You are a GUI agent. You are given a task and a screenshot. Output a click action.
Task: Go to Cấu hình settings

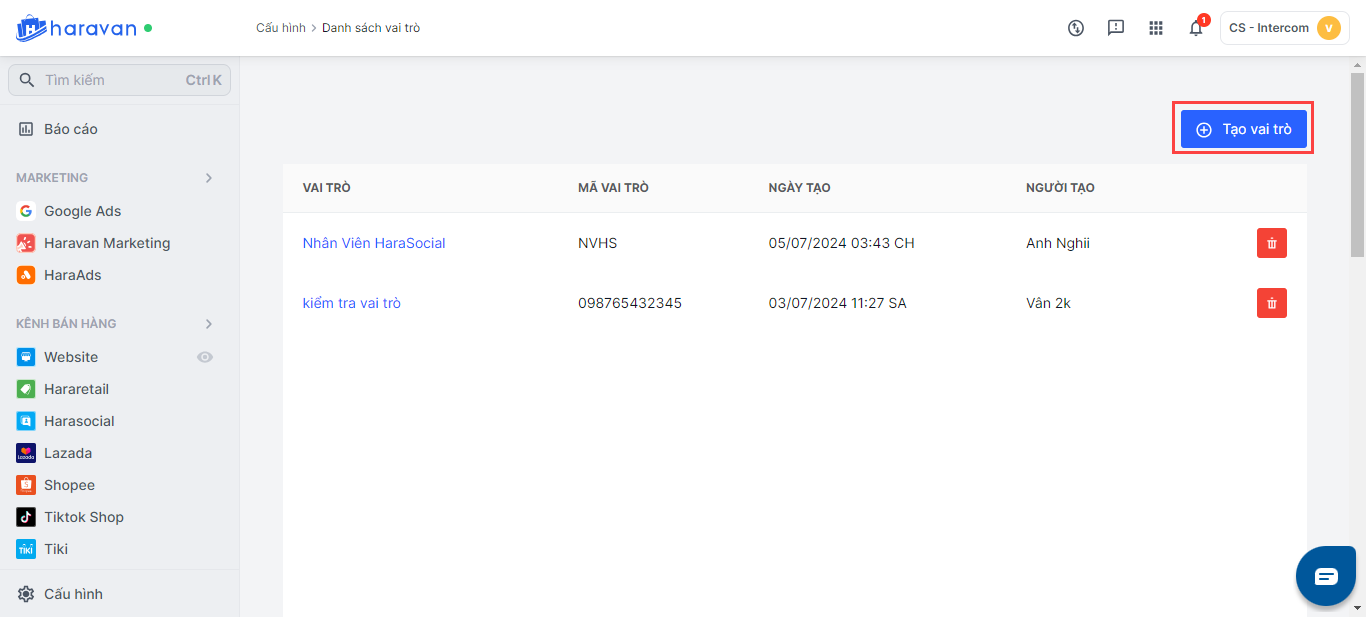[73, 594]
